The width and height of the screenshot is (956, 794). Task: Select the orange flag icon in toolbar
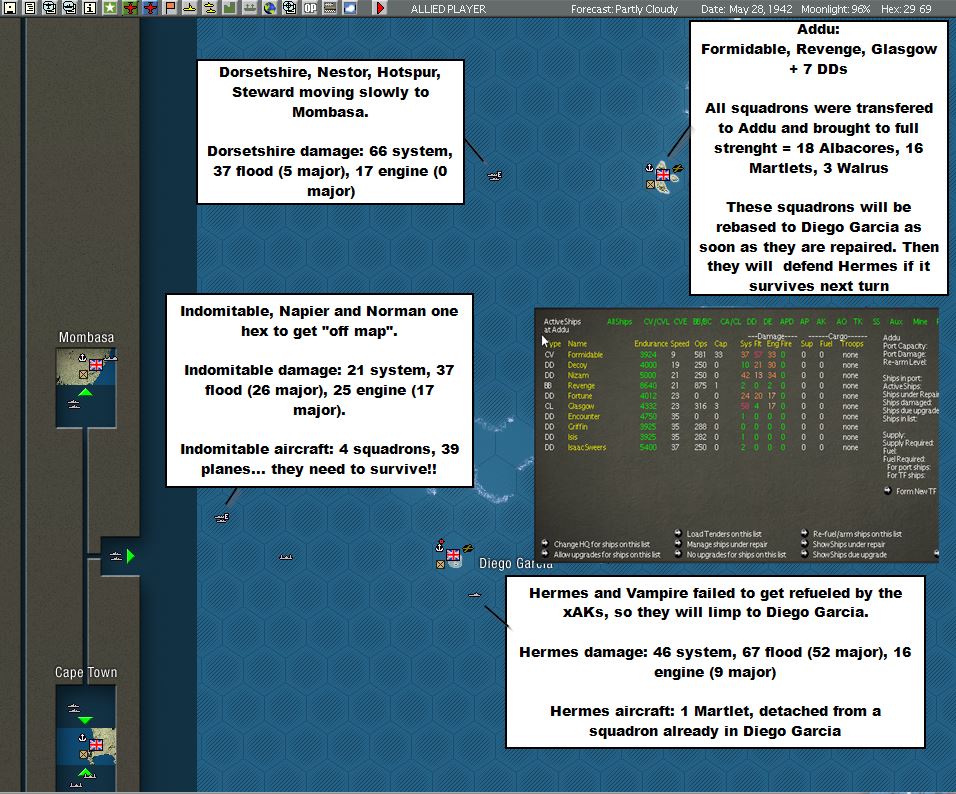[169, 8]
